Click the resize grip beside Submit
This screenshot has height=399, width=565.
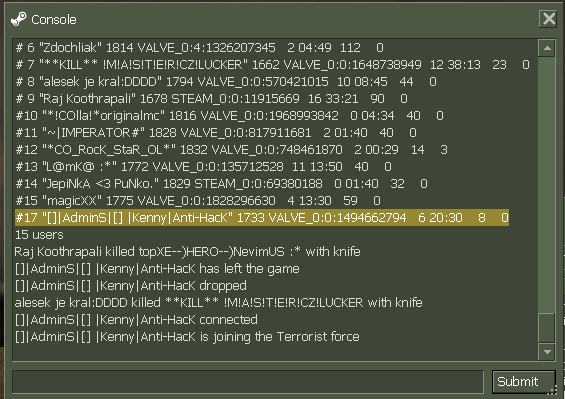click(x=552, y=390)
